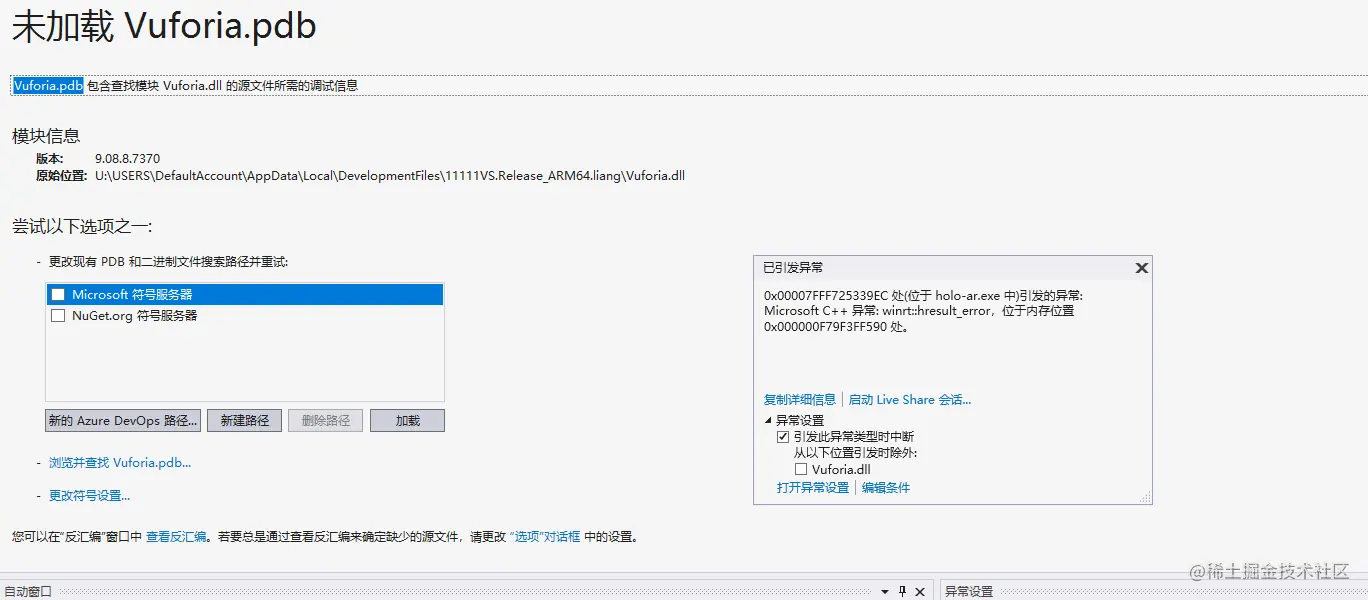
Task: Click 新的 Azure DevOps 路径 button
Action: pyautogui.click(x=123, y=421)
